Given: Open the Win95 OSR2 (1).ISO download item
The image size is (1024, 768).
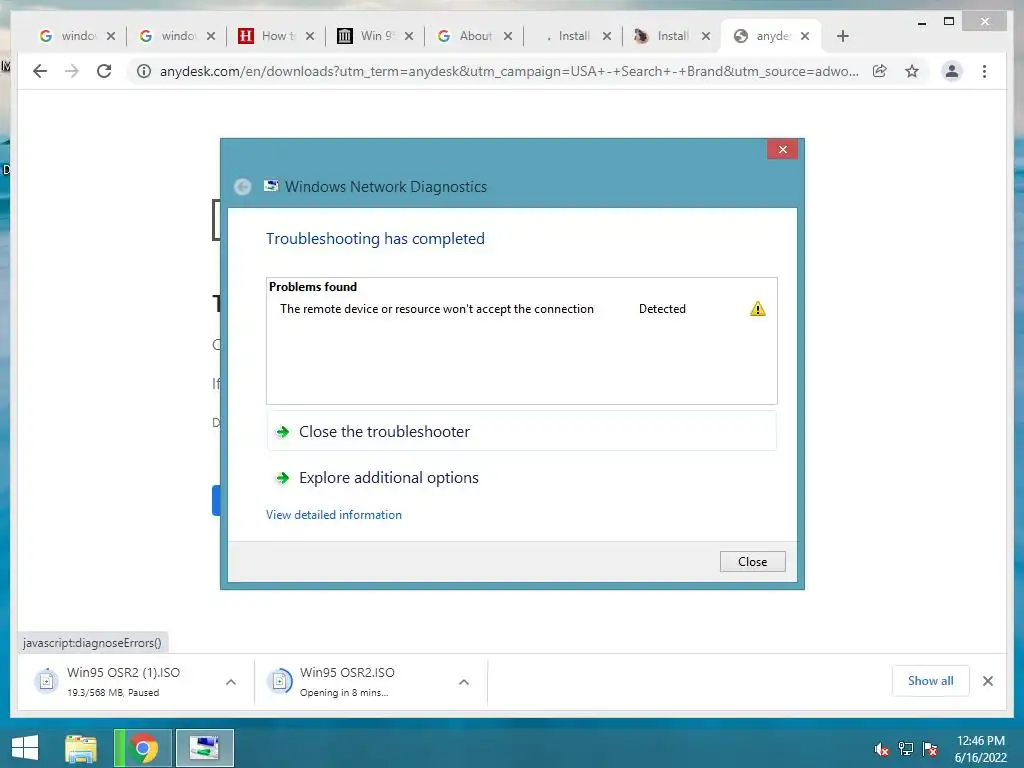Looking at the screenshot, I should point(123,682).
